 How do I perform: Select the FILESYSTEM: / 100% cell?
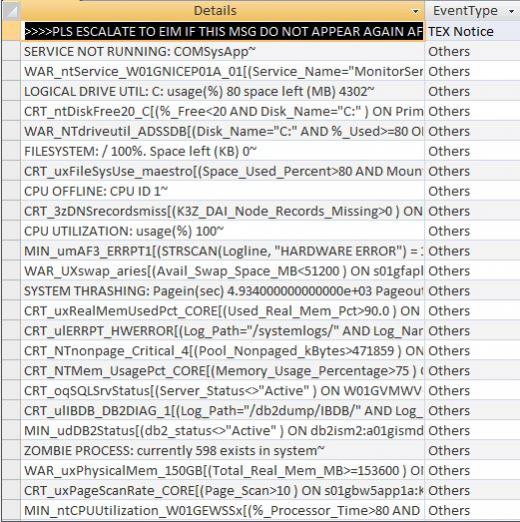(x=223, y=151)
